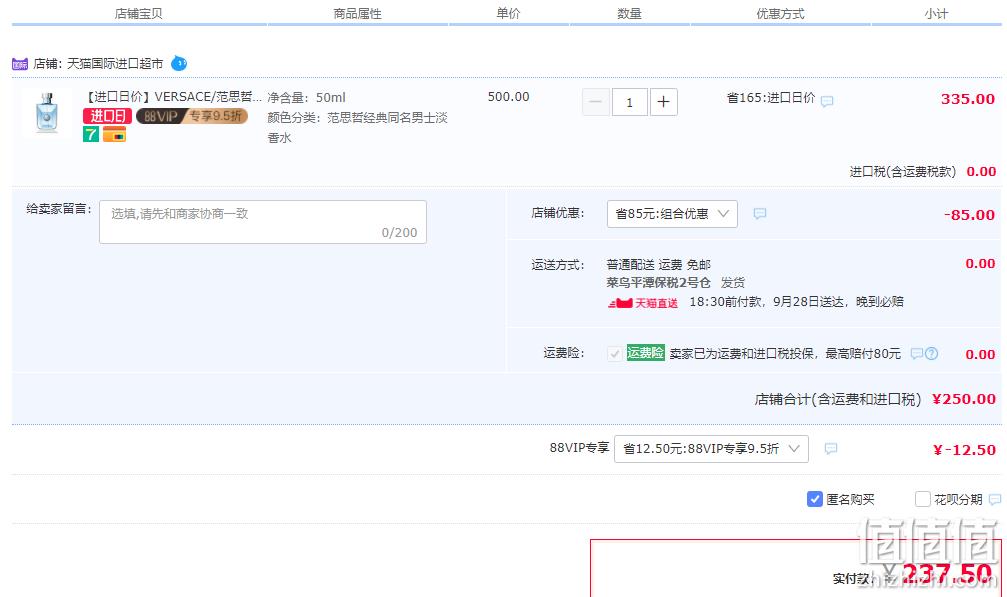Click the 进口税(含运费税款) label
Image resolution: width=1007 pixels, height=597 pixels.
[902, 171]
